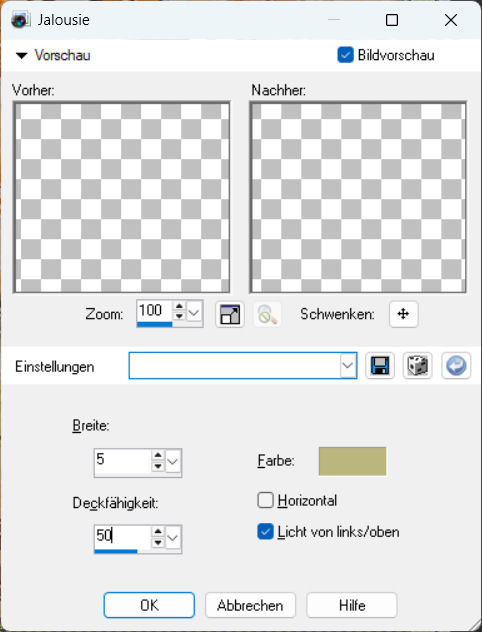Collapse the Vorschau section triangle
This screenshot has width=482, height=632.
pos(21,56)
